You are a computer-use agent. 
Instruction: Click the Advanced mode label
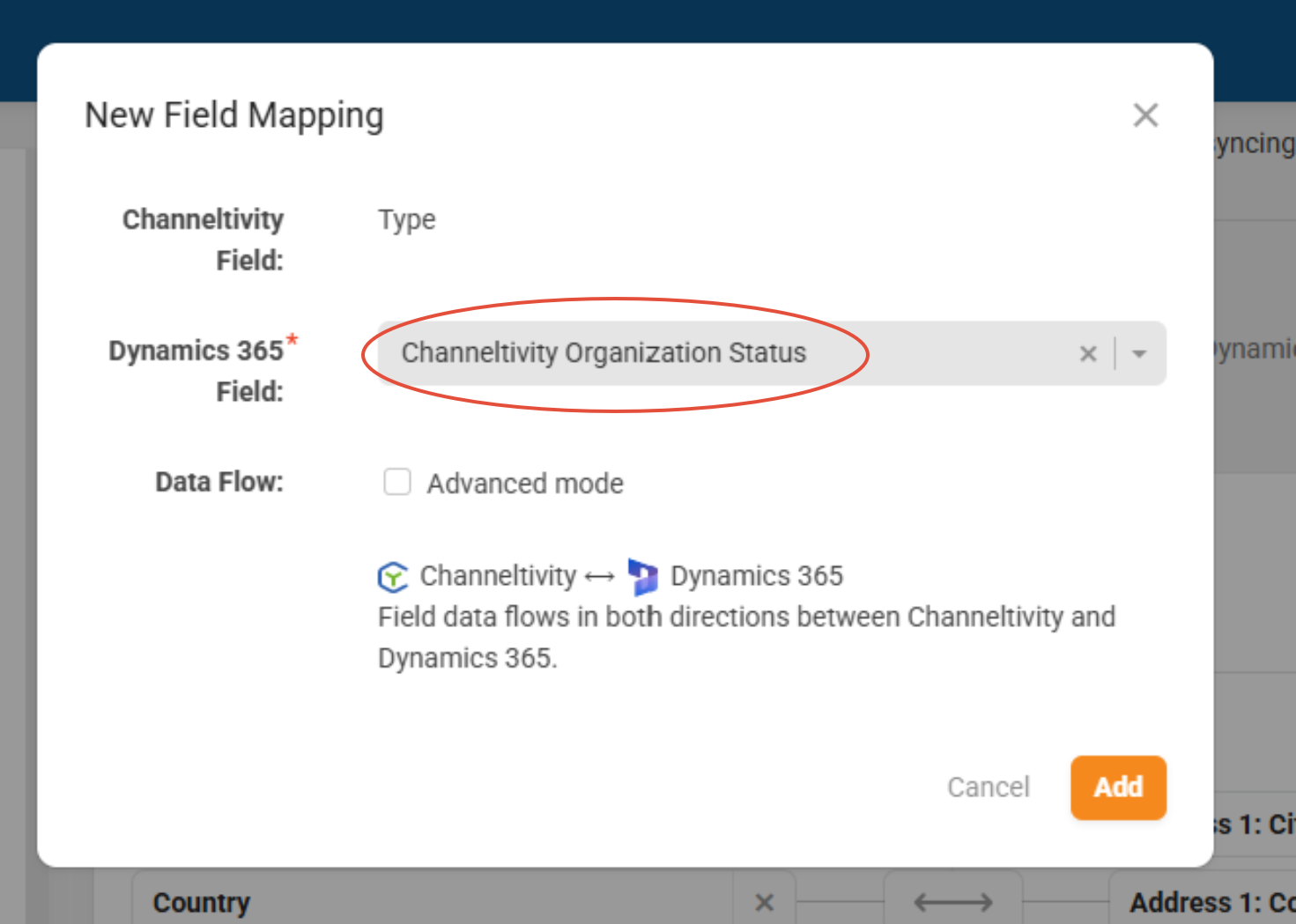point(525,484)
